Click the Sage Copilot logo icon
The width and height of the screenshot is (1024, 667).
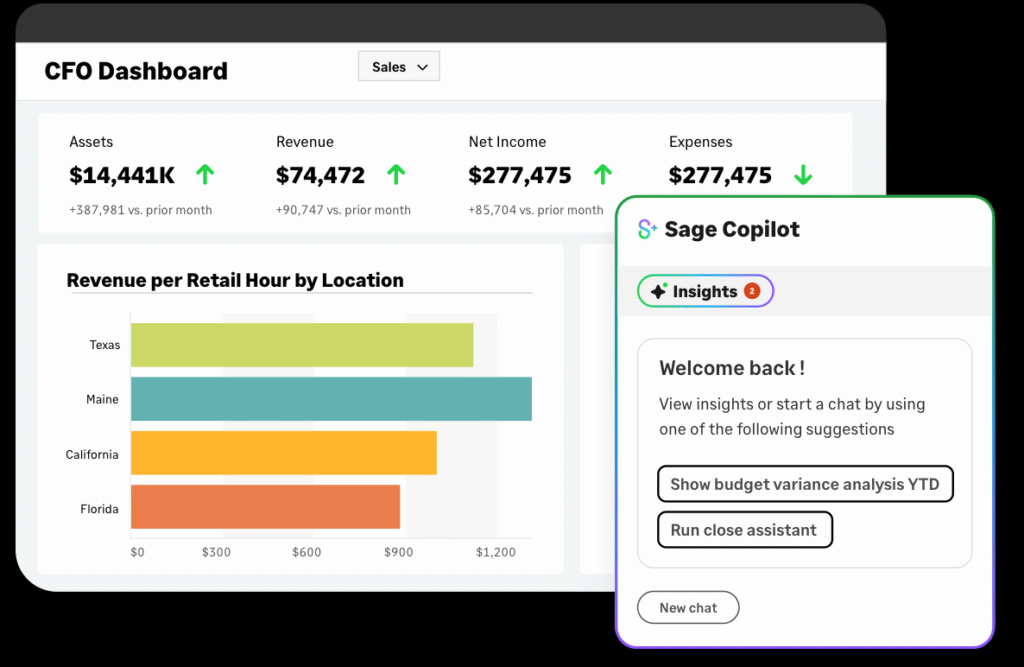click(646, 229)
